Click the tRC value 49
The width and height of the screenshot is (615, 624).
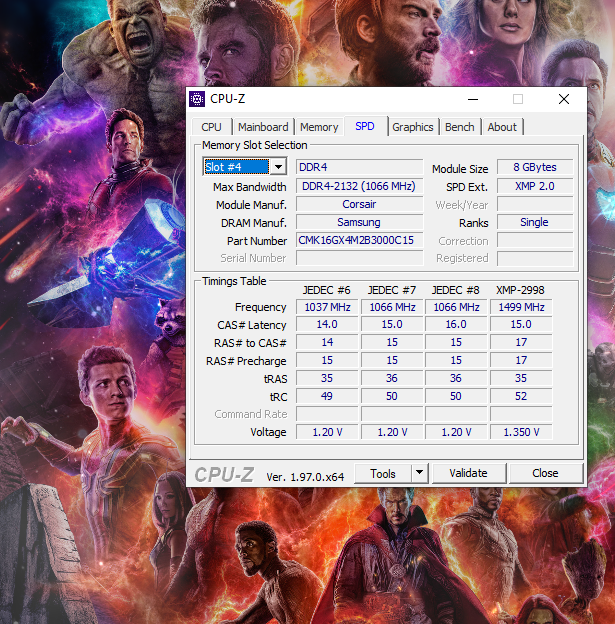pos(327,396)
